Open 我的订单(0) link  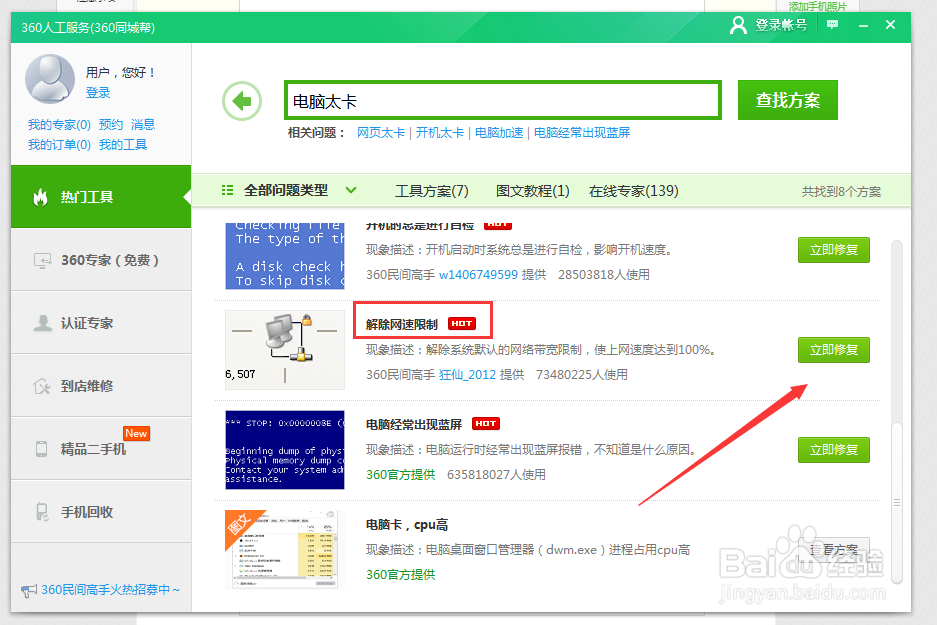[59, 145]
